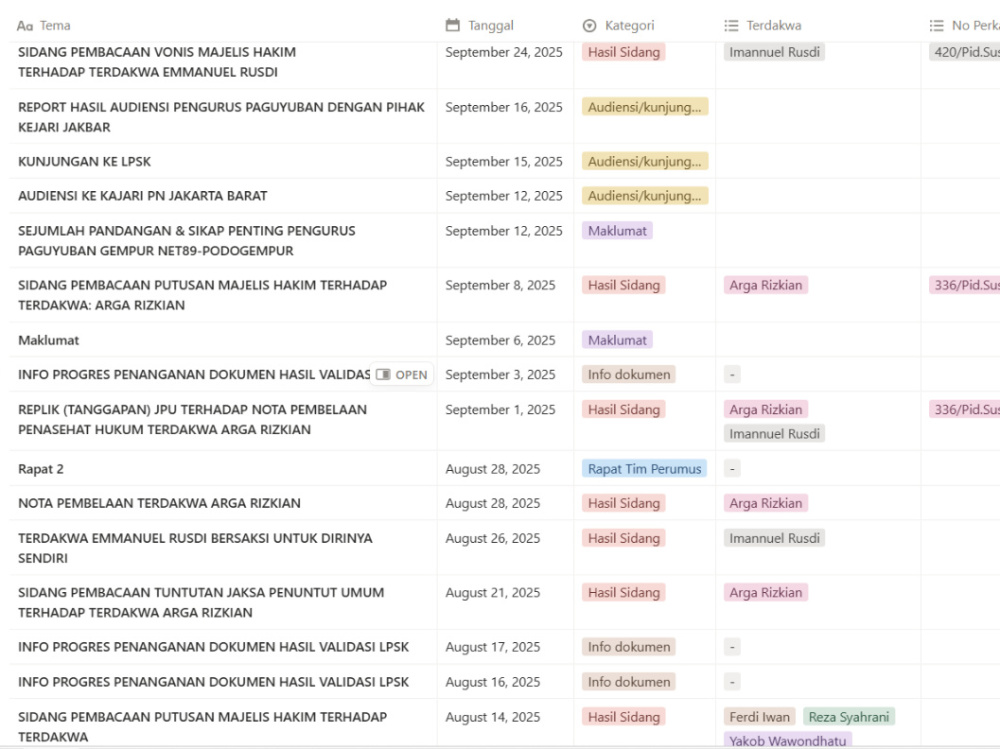The image size is (1000, 749).
Task: Click the Kategori select icon
Action: [589, 26]
